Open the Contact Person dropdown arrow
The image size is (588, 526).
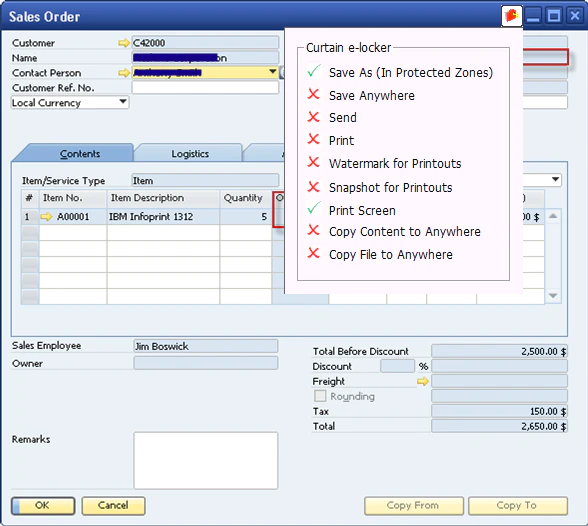click(x=273, y=72)
